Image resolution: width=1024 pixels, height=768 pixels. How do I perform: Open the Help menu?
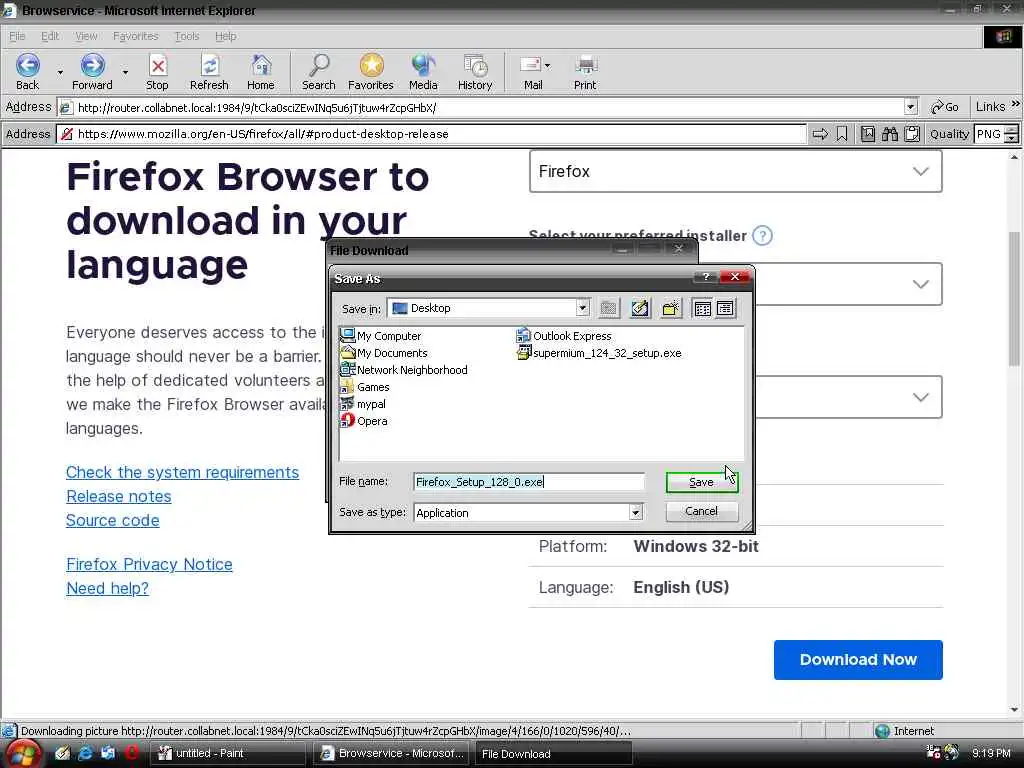225,36
